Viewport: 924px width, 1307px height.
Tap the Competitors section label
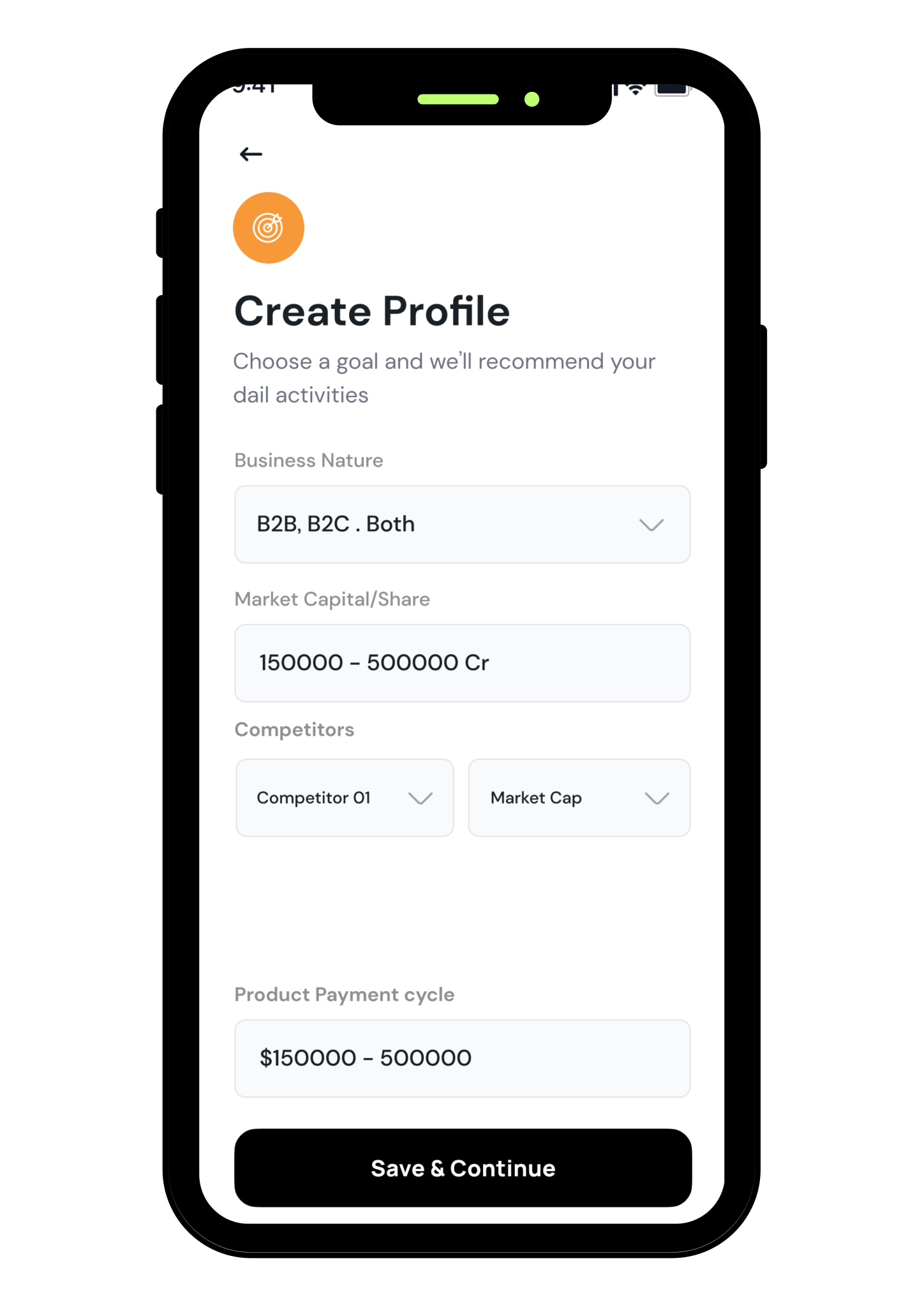click(294, 729)
